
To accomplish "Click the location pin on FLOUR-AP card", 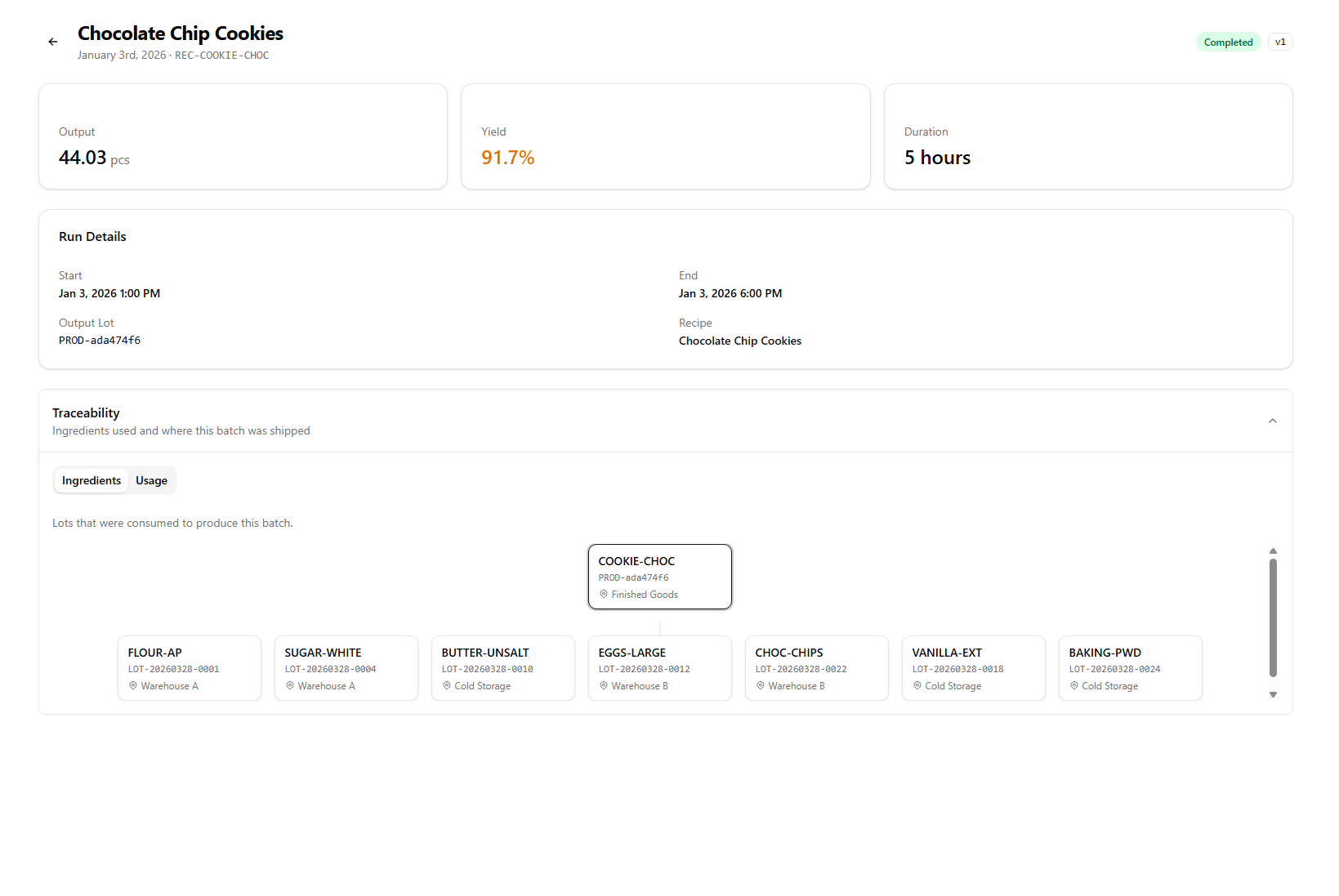I will point(132,686).
